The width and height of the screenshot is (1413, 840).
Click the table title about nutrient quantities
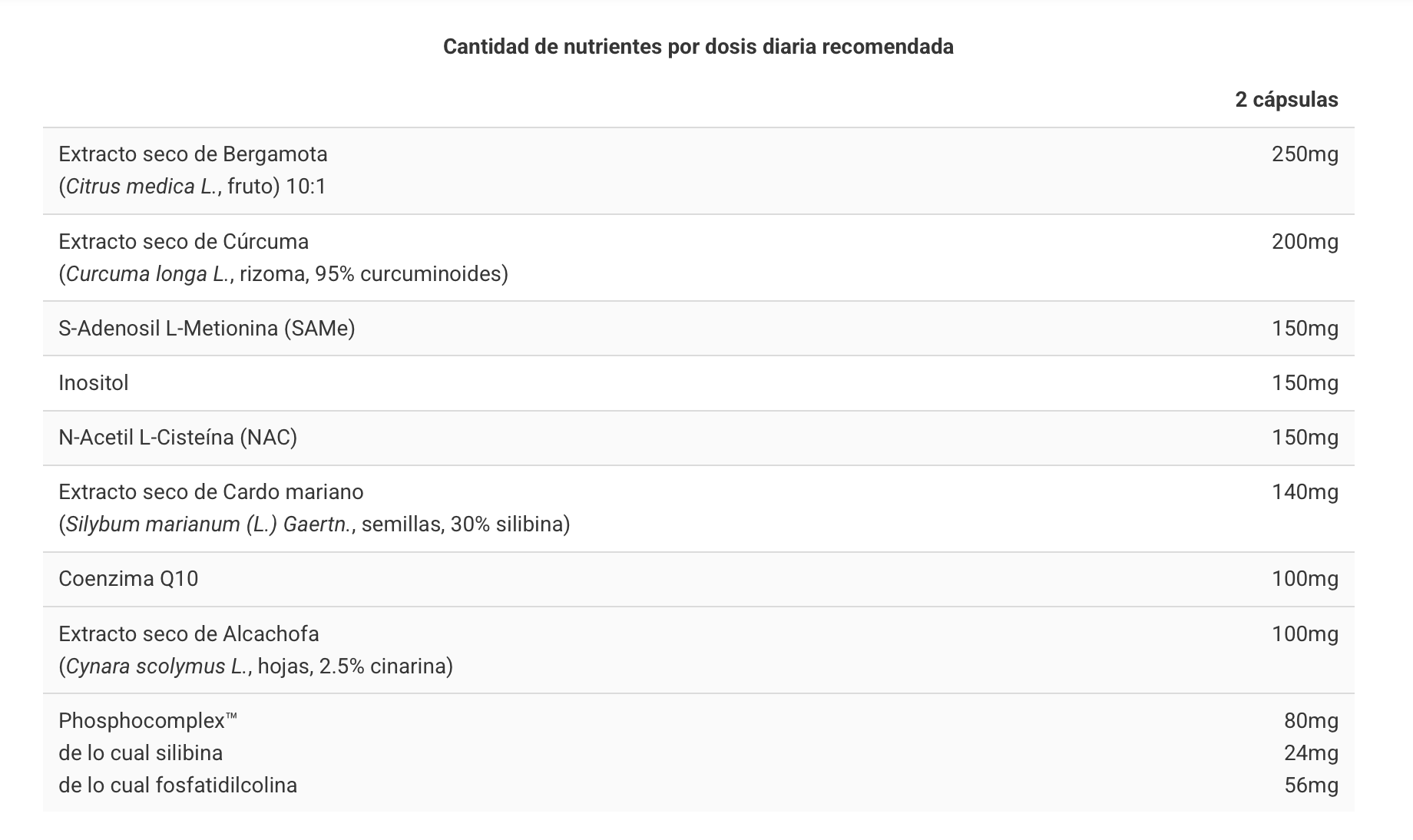(698, 47)
